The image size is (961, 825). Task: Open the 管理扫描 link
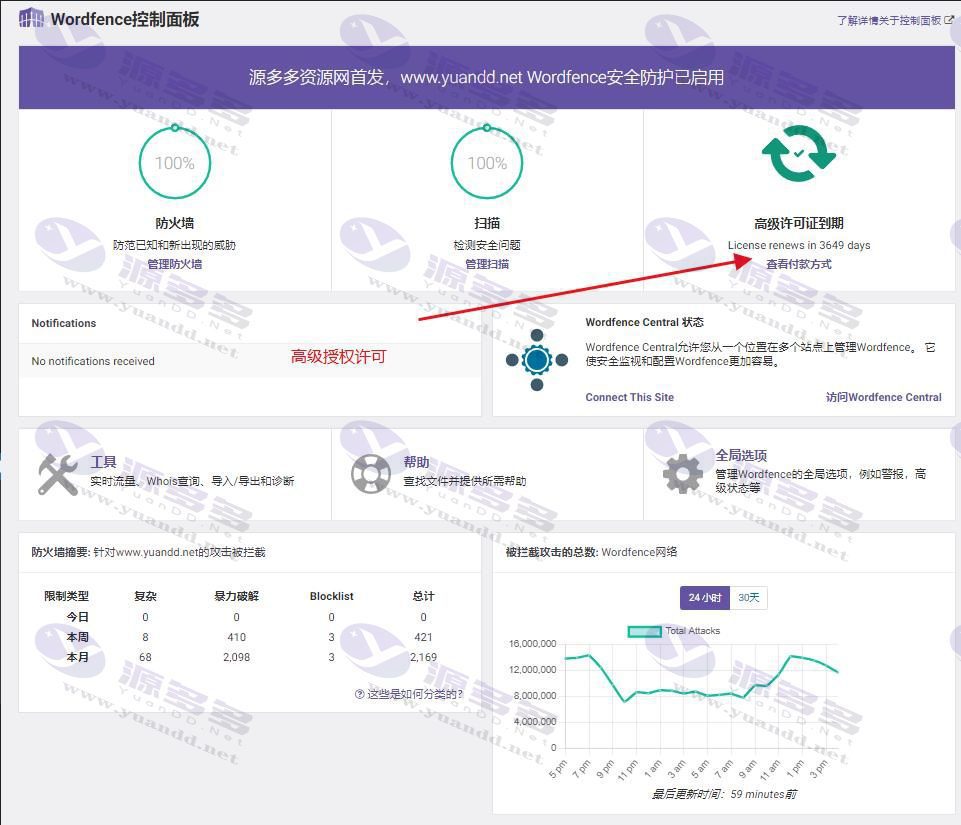click(x=487, y=264)
